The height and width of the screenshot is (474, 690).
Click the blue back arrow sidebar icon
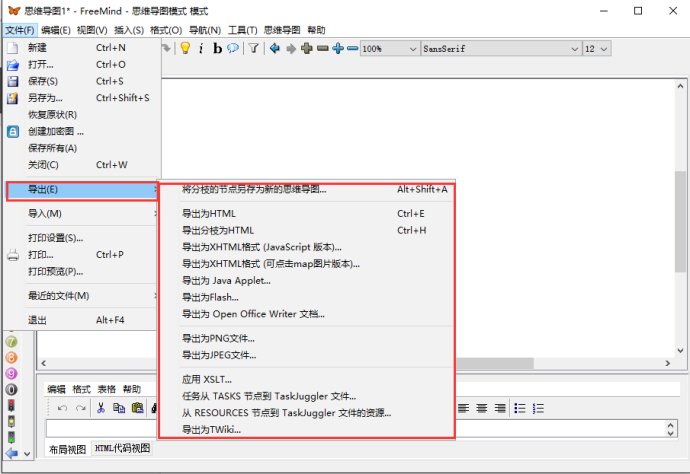pos(11,453)
